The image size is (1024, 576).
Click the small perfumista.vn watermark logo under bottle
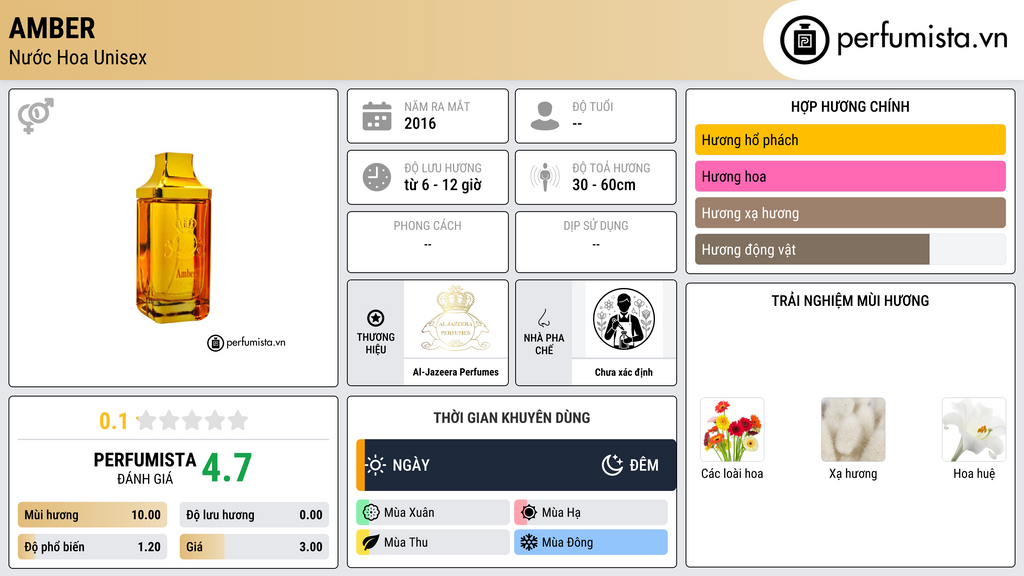[x=246, y=342]
